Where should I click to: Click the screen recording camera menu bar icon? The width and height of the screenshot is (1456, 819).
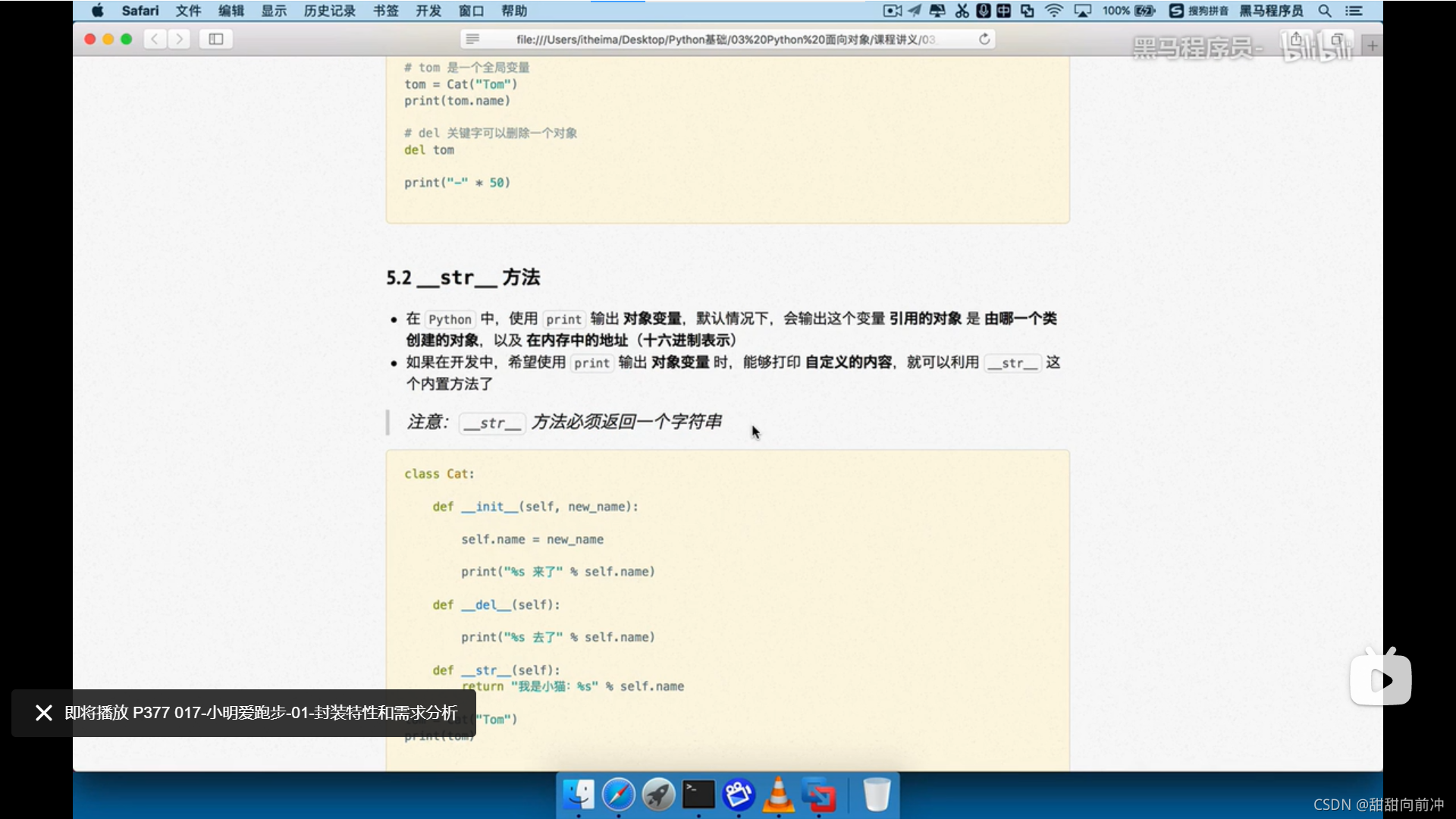(x=893, y=11)
